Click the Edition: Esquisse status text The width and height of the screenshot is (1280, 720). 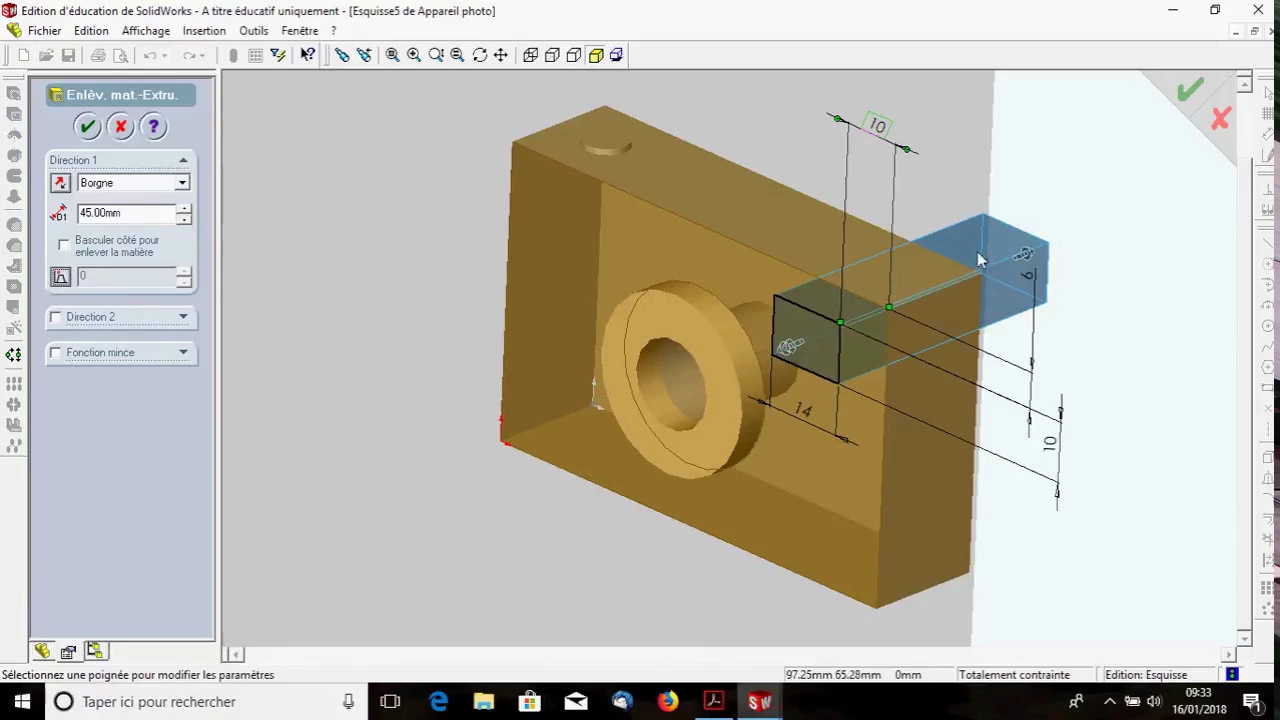coord(1146,675)
